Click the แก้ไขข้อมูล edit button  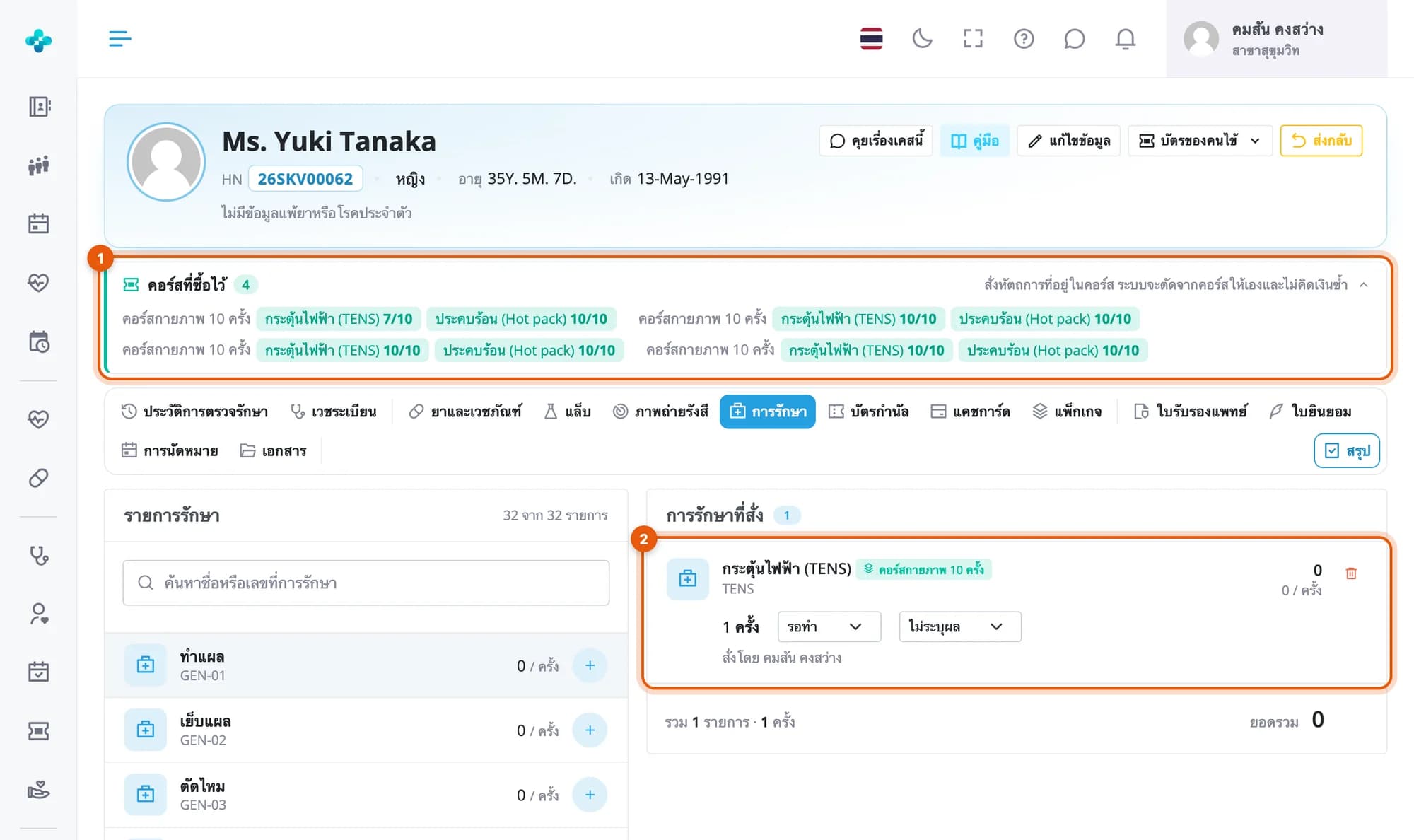(1069, 141)
